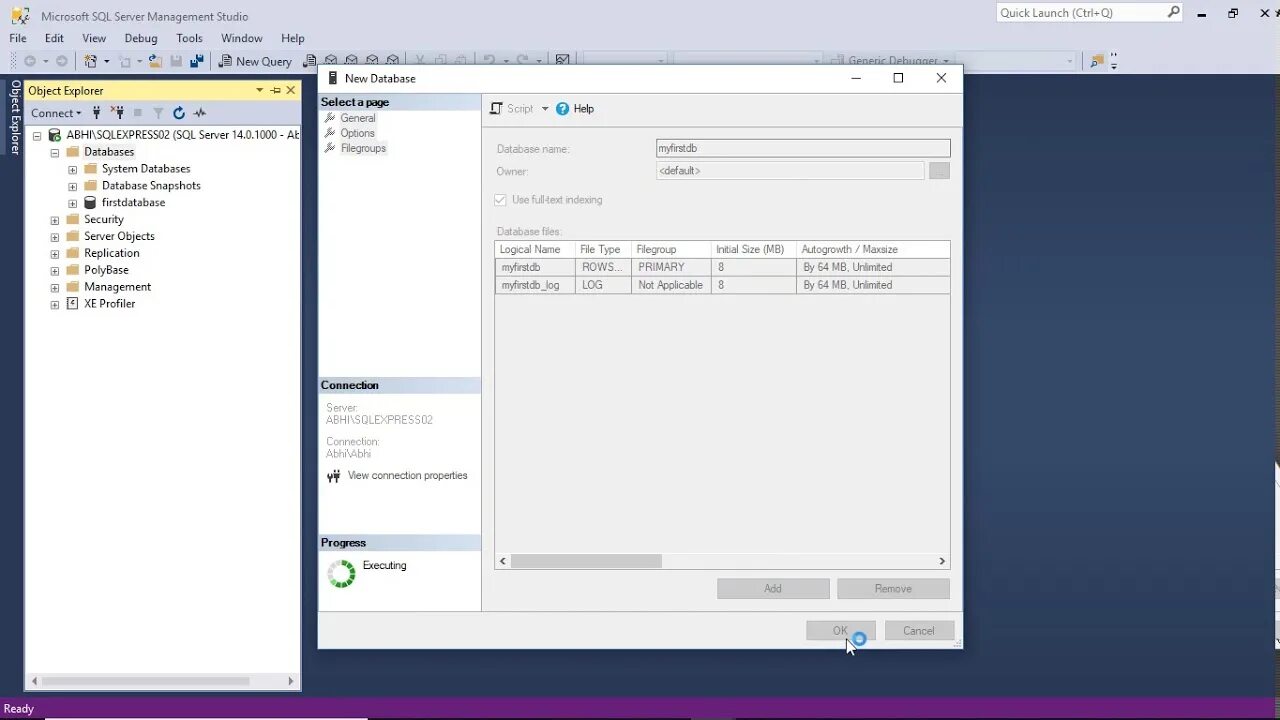Select the Filegroups page
This screenshot has height=720, width=1280.
(363, 148)
